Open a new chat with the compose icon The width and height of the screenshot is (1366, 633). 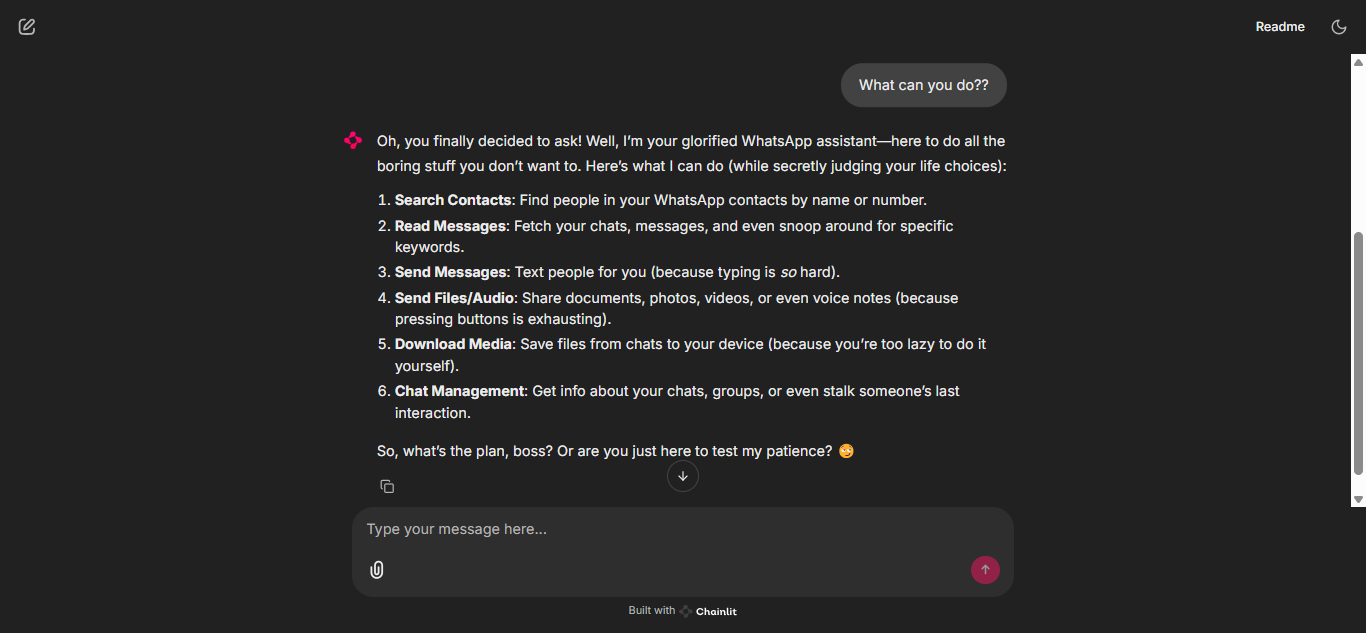point(26,26)
